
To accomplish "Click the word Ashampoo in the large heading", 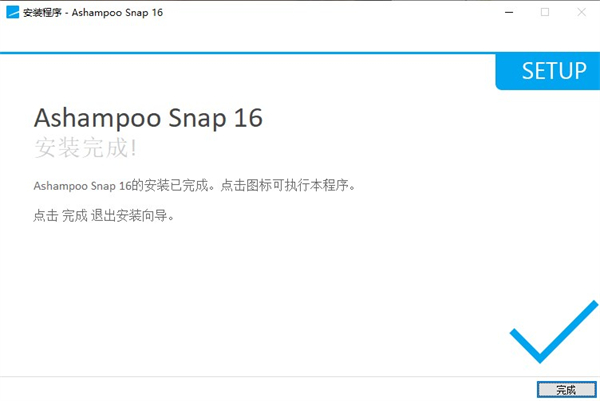I will tap(98, 118).
